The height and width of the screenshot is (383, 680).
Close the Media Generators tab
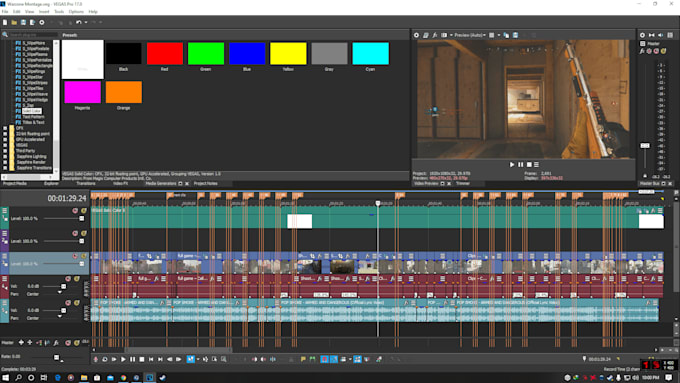(x=187, y=183)
